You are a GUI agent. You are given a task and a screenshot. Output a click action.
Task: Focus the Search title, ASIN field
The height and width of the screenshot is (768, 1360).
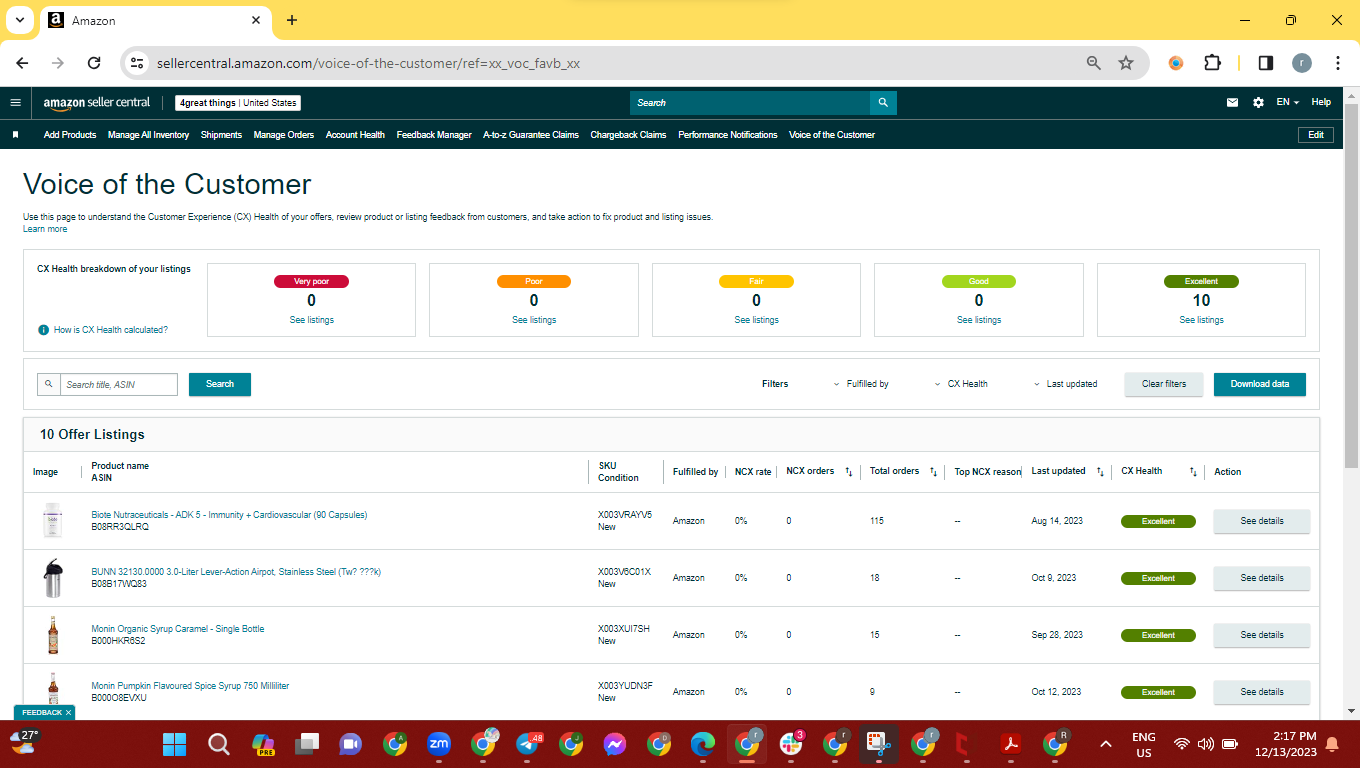click(x=119, y=385)
